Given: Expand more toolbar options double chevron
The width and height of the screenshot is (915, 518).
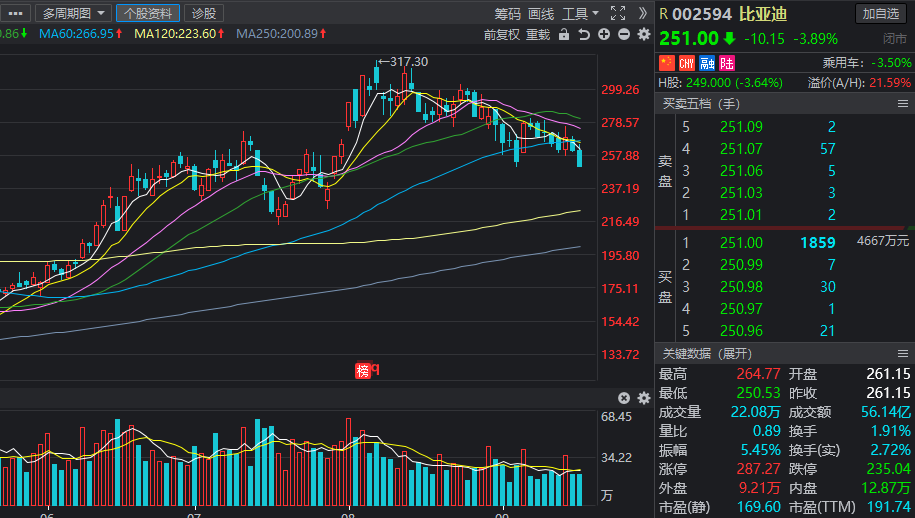Looking at the screenshot, I should point(643,13).
